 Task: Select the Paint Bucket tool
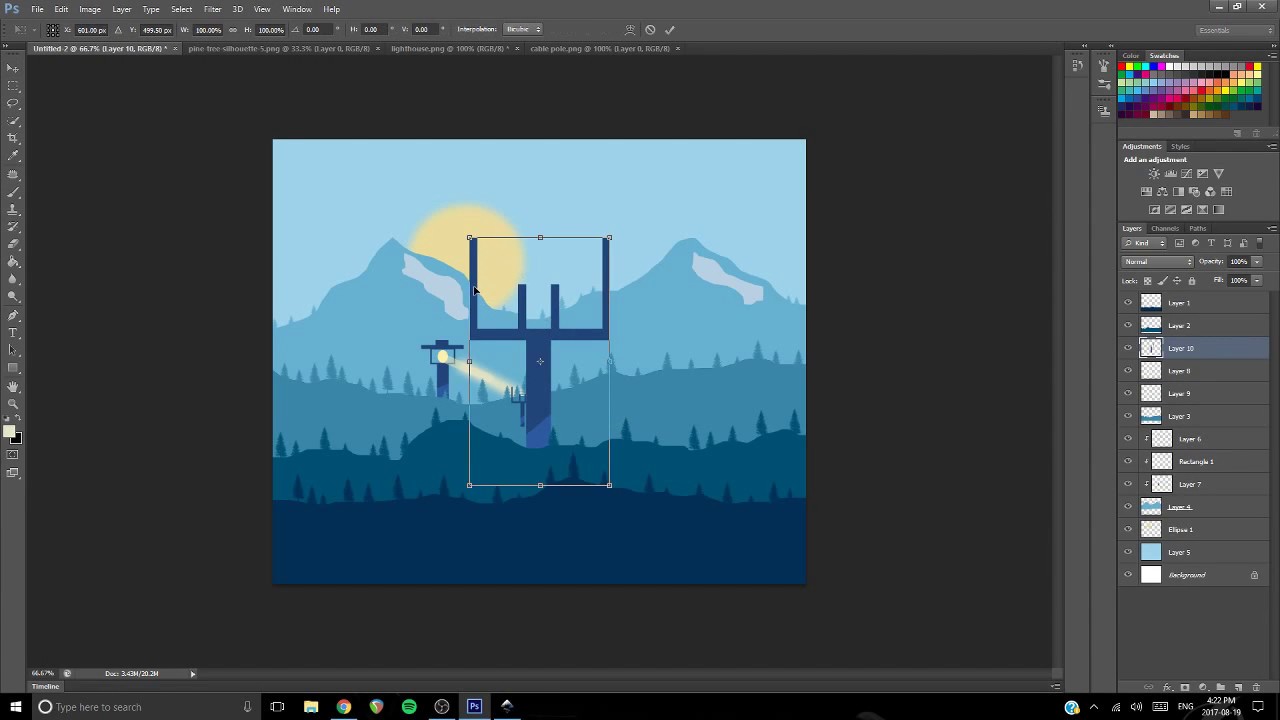click(13, 263)
